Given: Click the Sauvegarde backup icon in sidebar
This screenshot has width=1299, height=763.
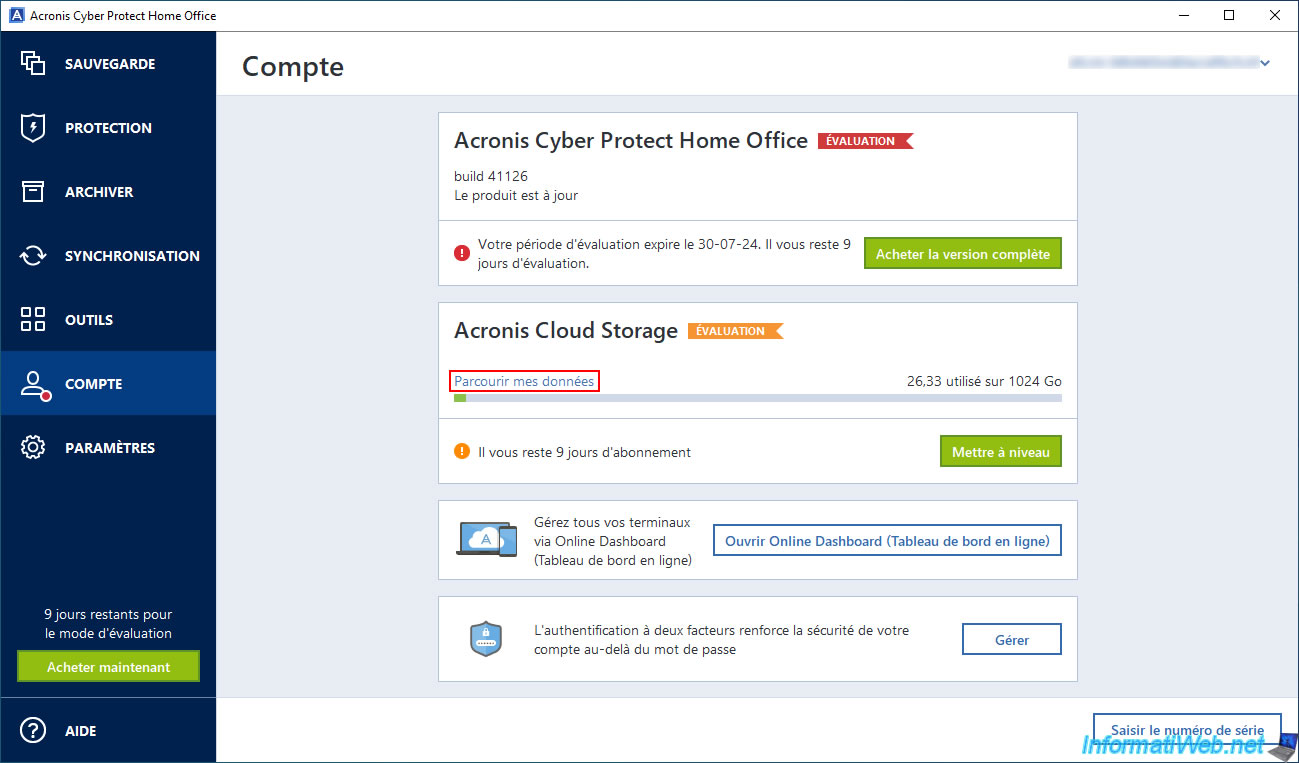Looking at the screenshot, I should [x=33, y=63].
